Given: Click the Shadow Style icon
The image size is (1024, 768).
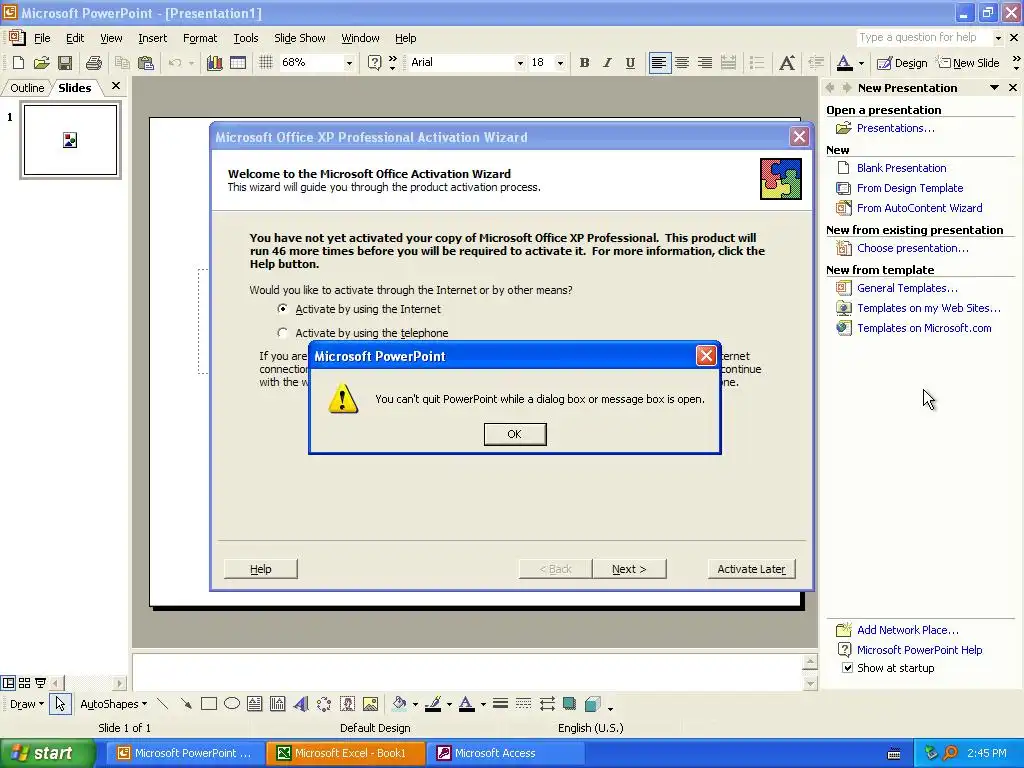Looking at the screenshot, I should pyautogui.click(x=569, y=704).
